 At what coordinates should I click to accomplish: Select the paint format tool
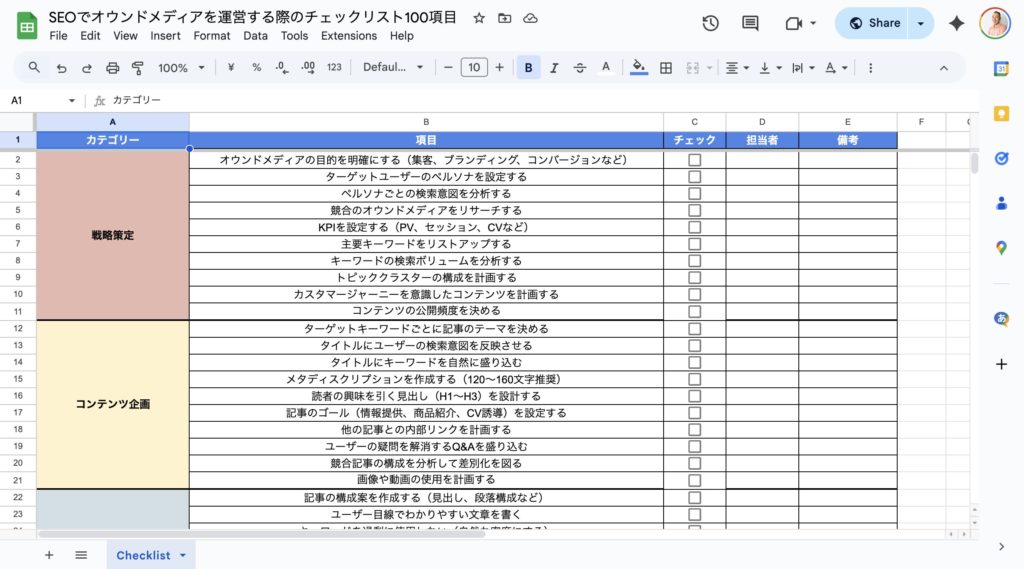pos(138,68)
